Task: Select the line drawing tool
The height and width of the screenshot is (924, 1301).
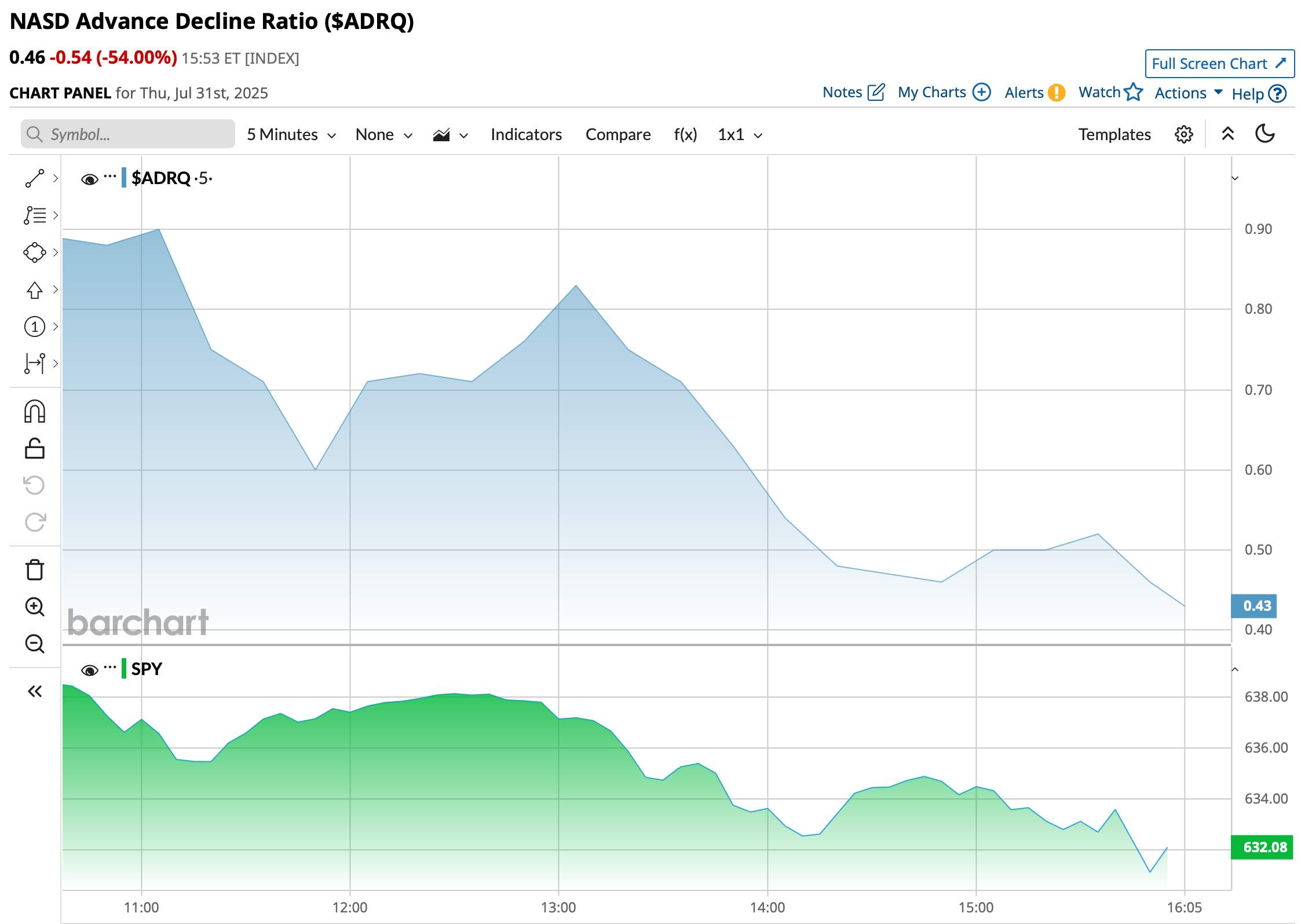Action: (35, 178)
